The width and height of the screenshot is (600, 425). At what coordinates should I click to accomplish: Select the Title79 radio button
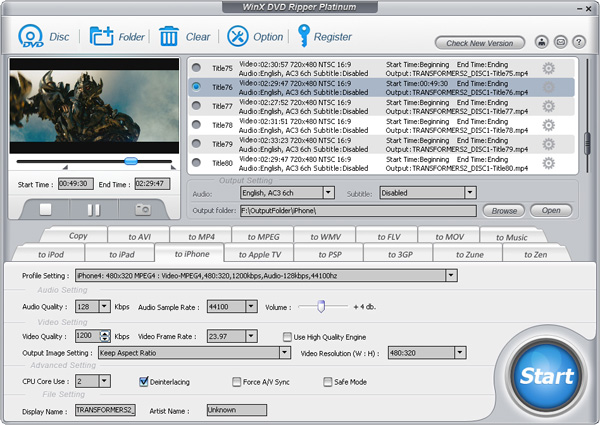pos(196,143)
